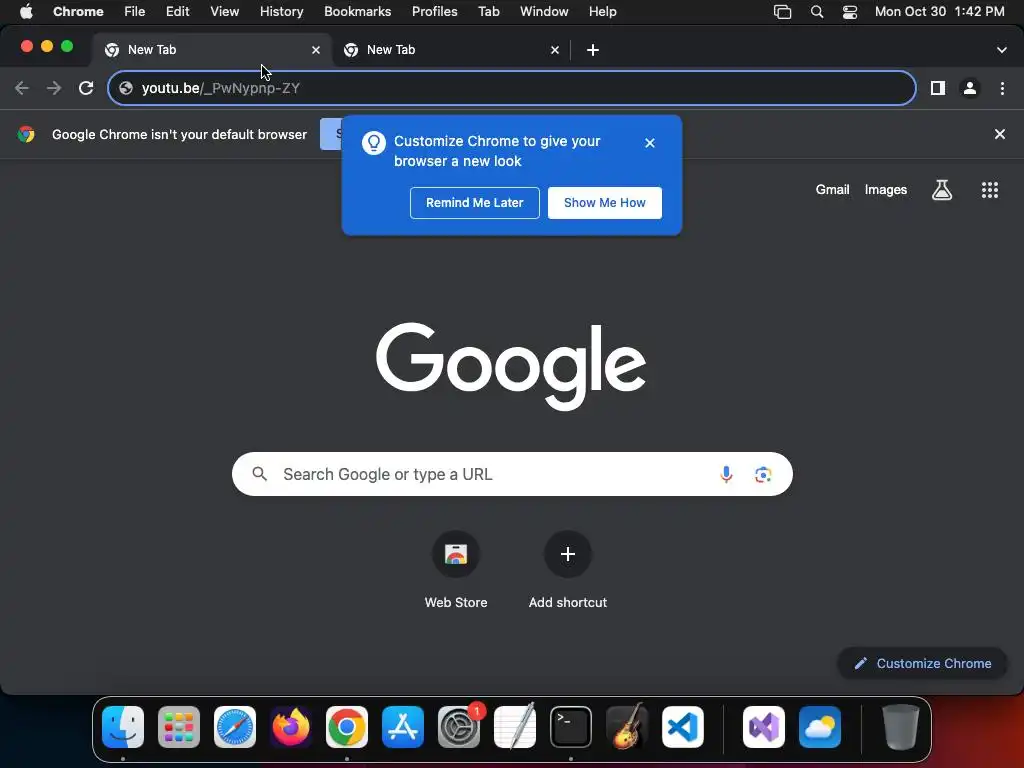Screen dimensions: 1024x768
Task: Open Firefox from the Dock
Action: click(291, 727)
